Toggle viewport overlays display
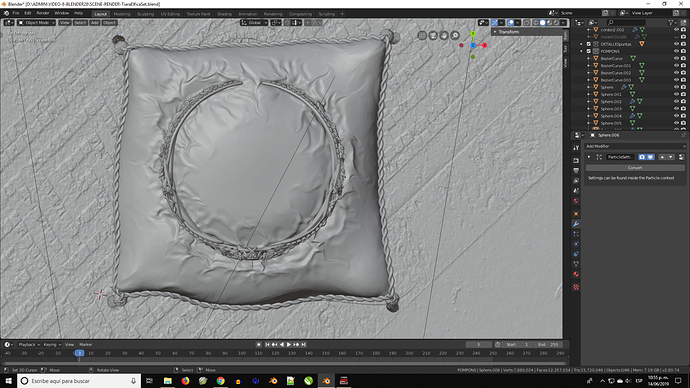The height and width of the screenshot is (388, 690). 510,22
